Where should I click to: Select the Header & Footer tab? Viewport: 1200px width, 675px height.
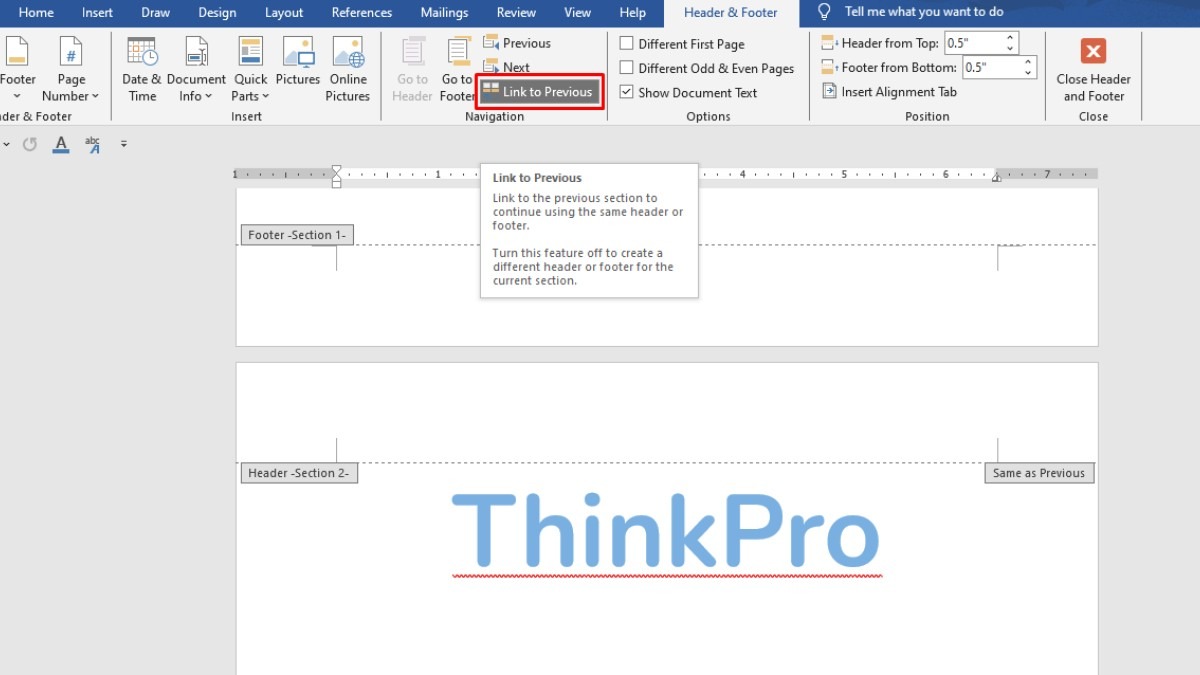point(731,12)
